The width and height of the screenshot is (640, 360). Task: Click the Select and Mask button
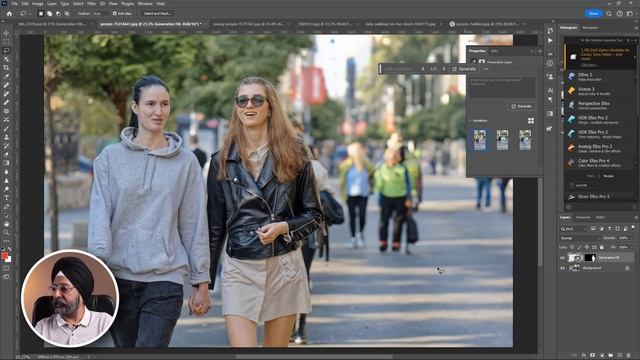pos(158,13)
